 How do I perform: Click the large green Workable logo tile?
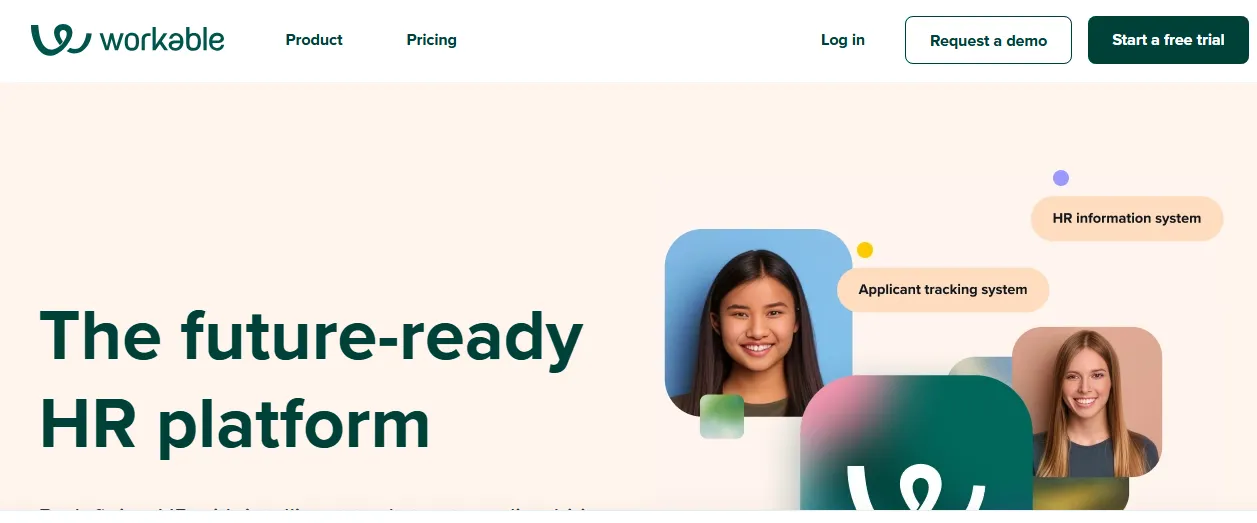click(x=916, y=443)
